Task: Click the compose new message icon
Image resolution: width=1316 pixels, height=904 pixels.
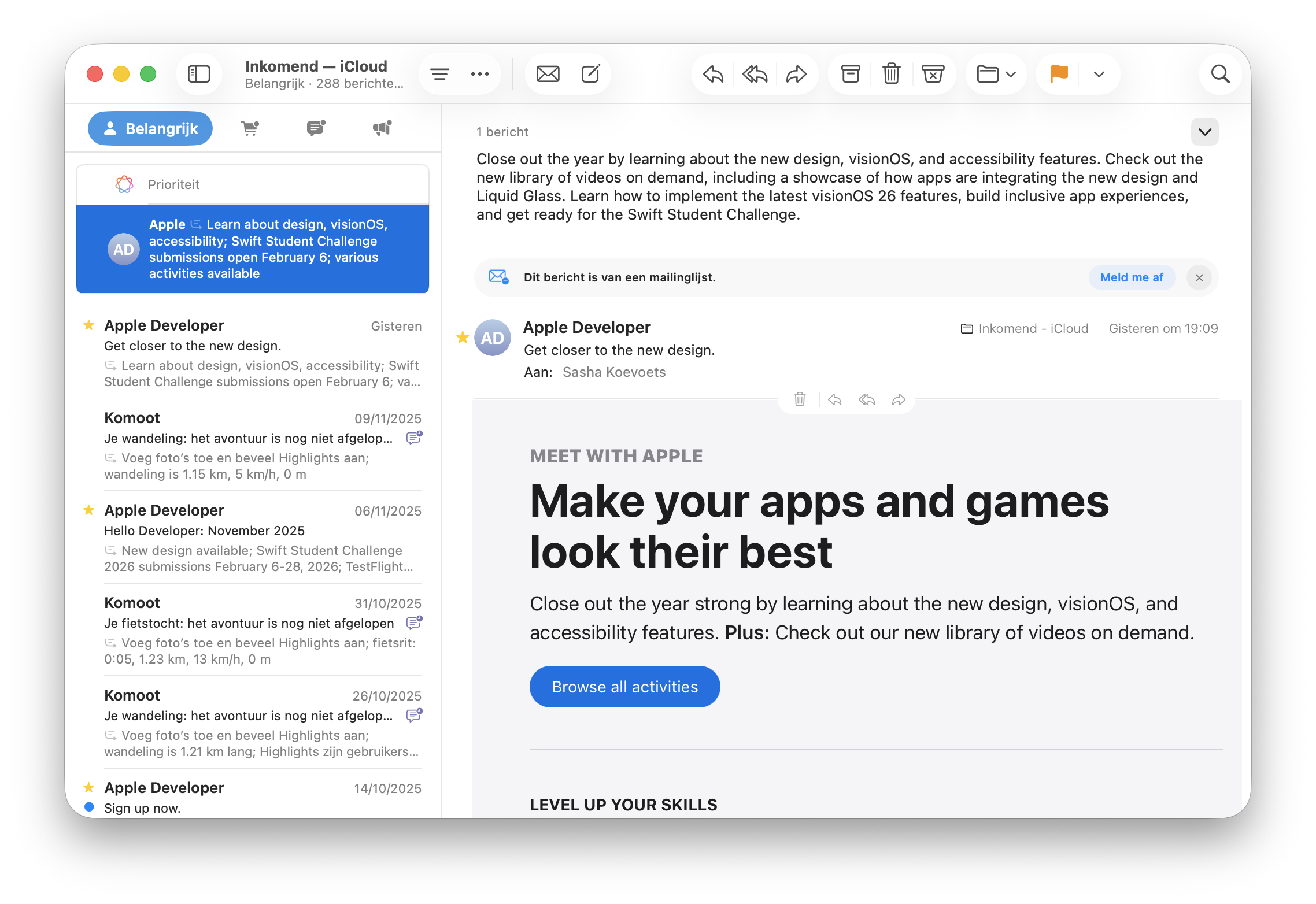Action: point(590,74)
